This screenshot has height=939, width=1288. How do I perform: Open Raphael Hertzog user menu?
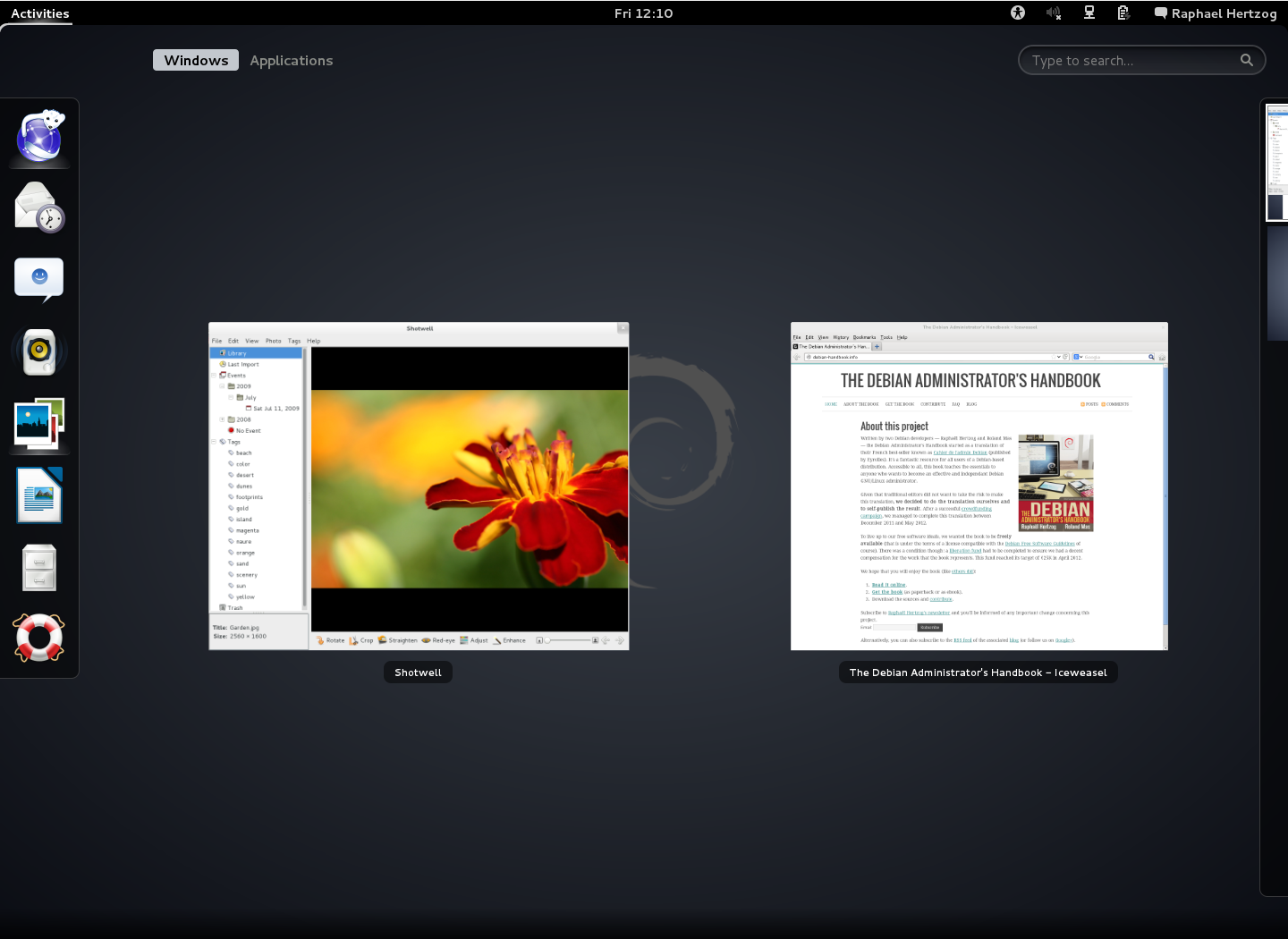point(1216,13)
